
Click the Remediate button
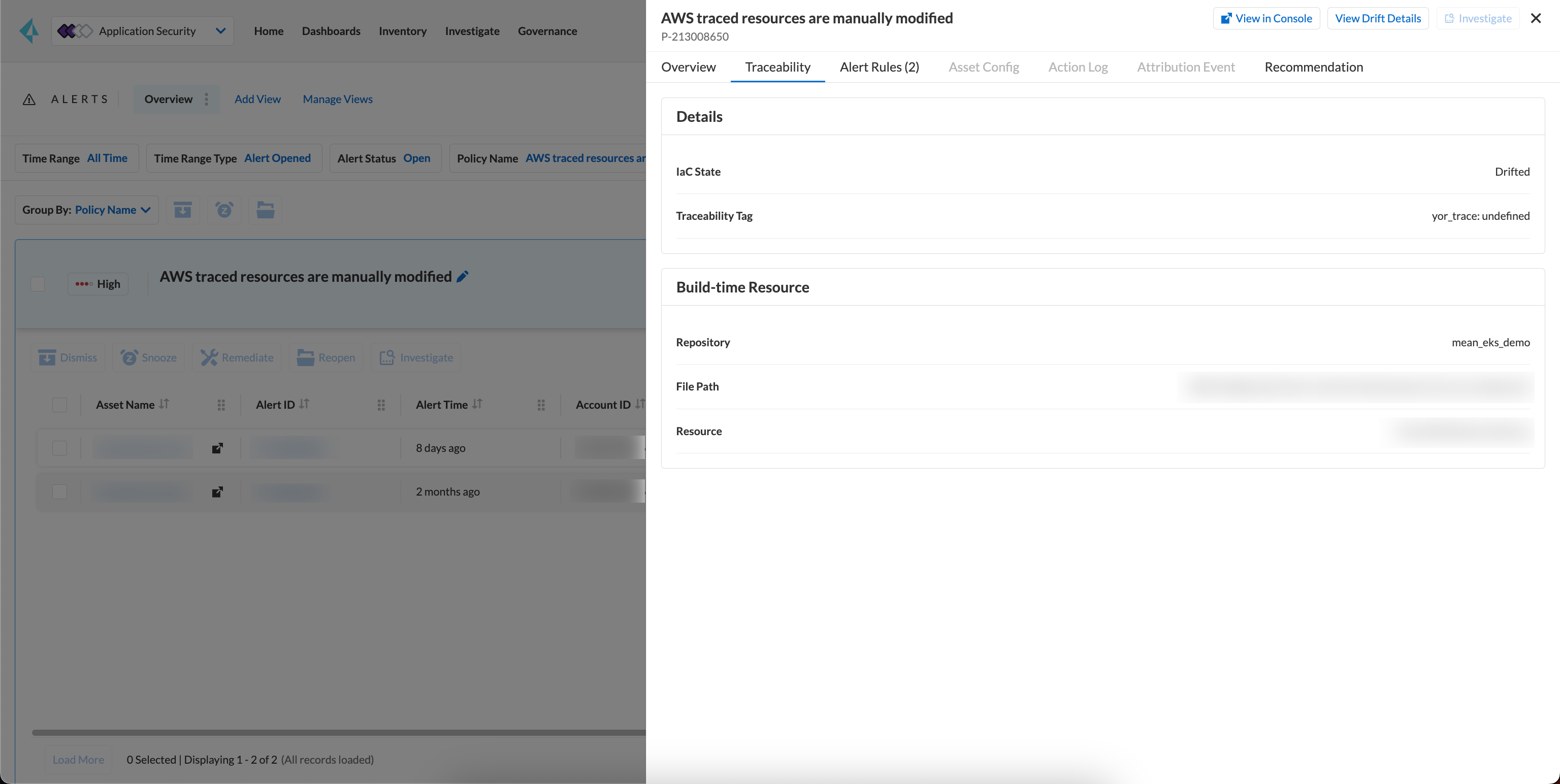(237, 358)
